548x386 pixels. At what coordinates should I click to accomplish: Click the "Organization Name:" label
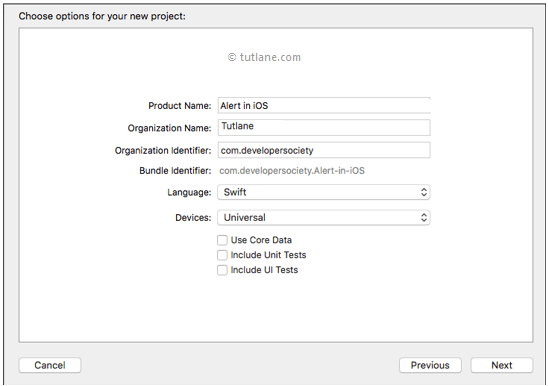[x=170, y=128]
